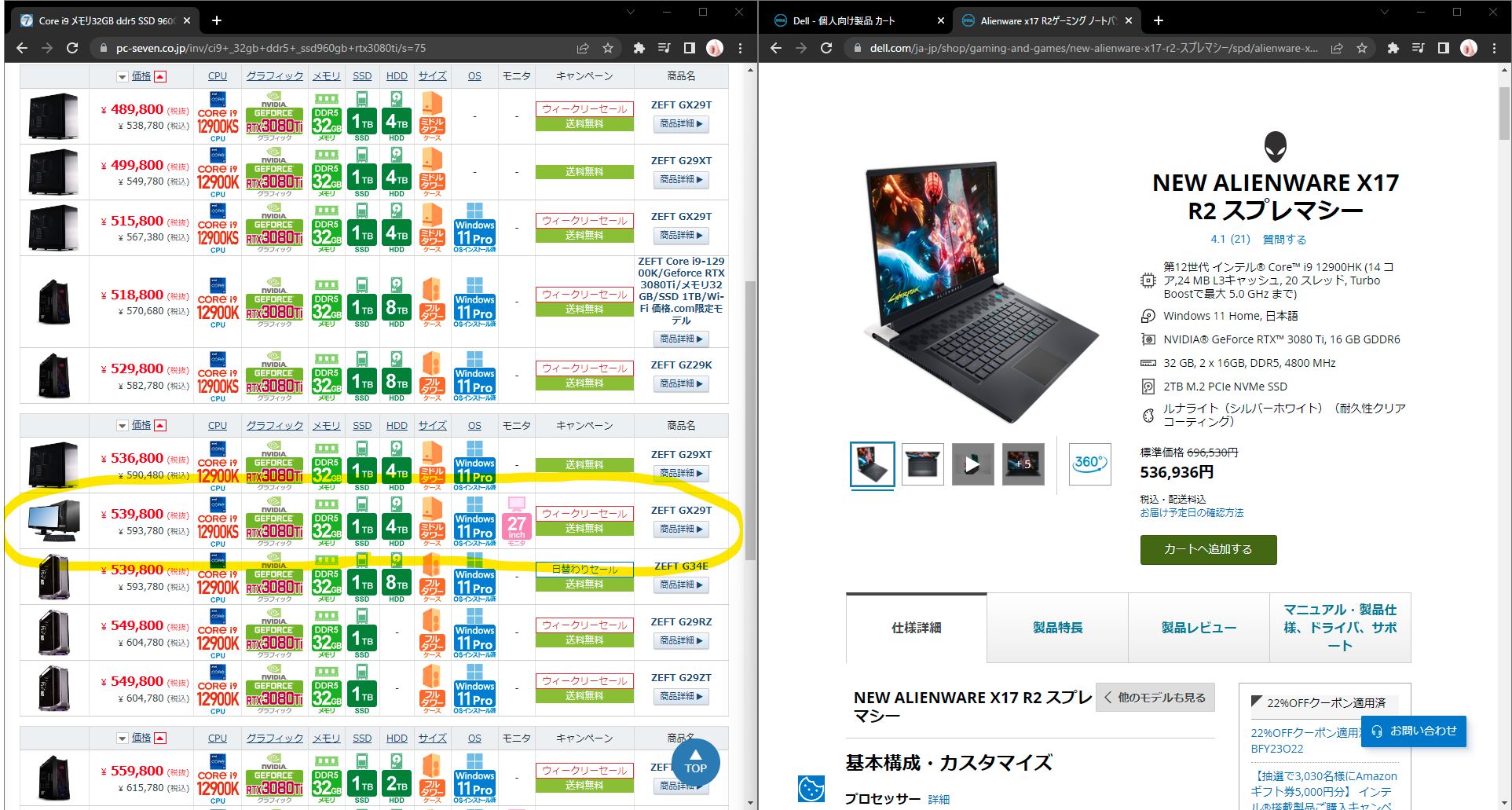
Task: Select first Alienware laptop thumbnail
Action: pyautogui.click(x=872, y=464)
